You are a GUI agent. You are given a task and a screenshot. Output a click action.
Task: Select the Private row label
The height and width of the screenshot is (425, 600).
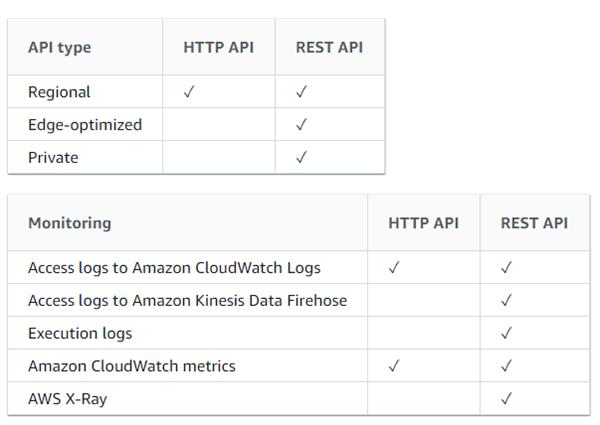point(53,157)
